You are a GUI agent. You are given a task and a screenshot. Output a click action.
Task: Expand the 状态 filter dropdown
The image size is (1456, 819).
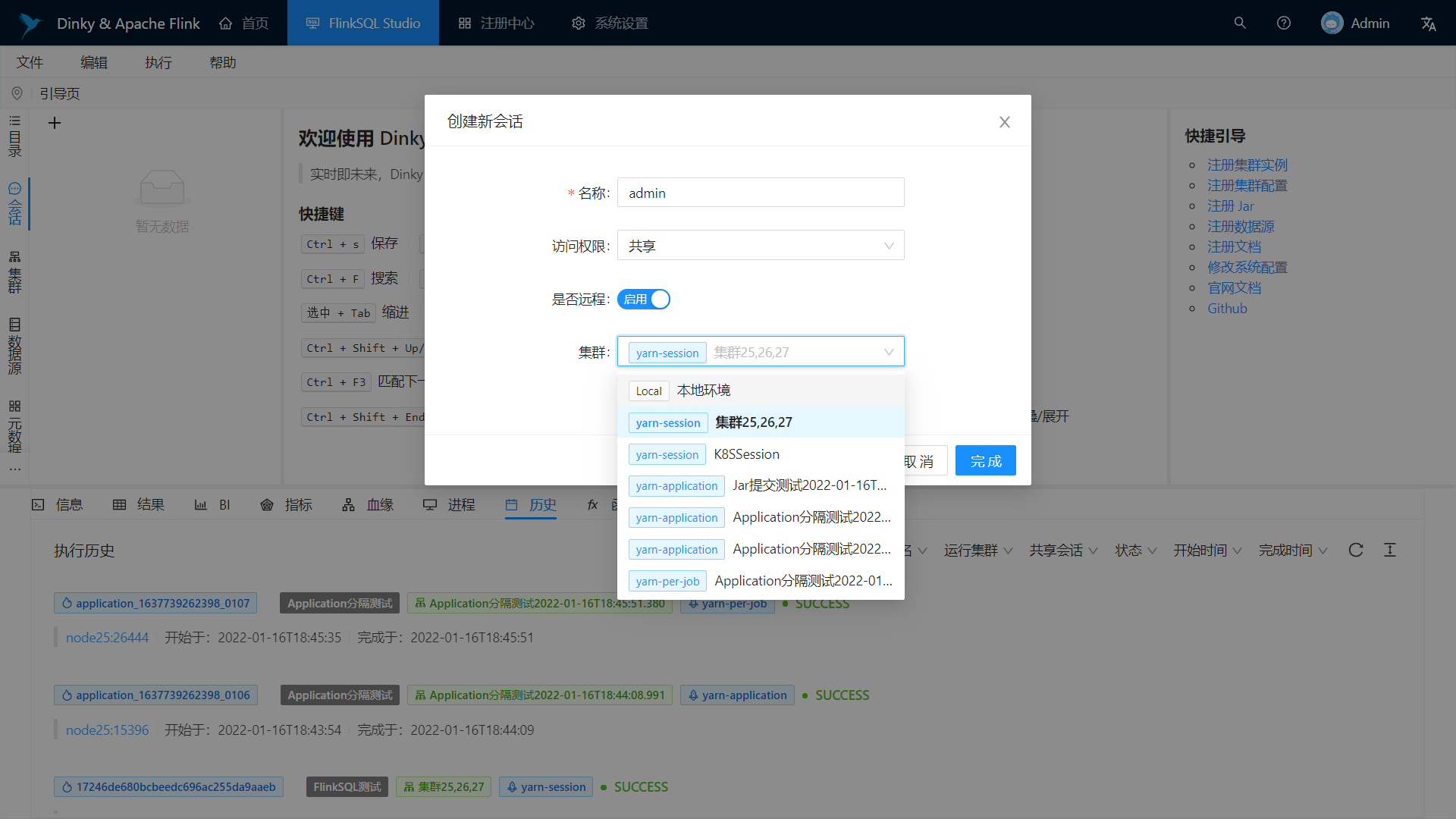[x=1135, y=551]
